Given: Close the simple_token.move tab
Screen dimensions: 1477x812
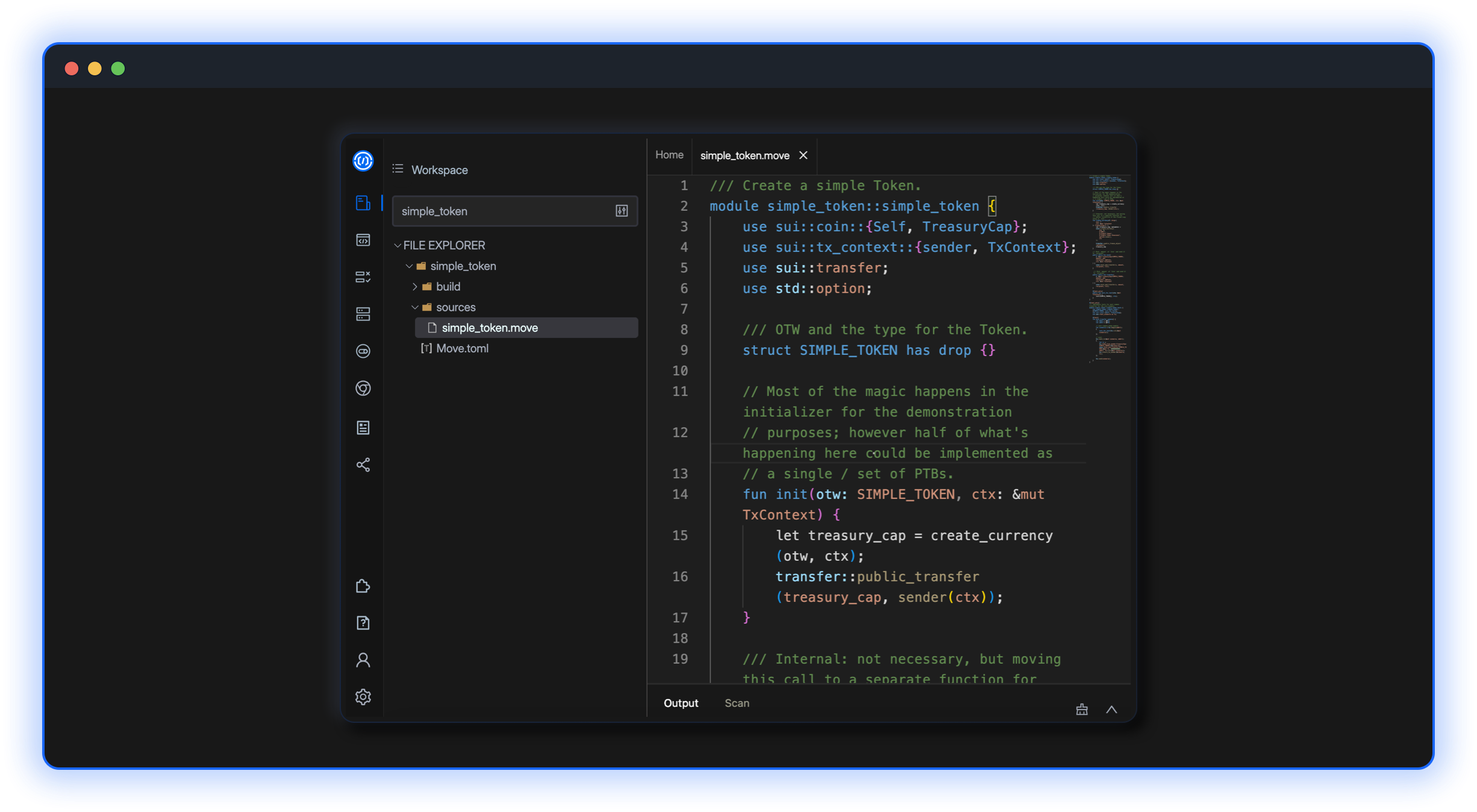Looking at the screenshot, I should click(803, 155).
